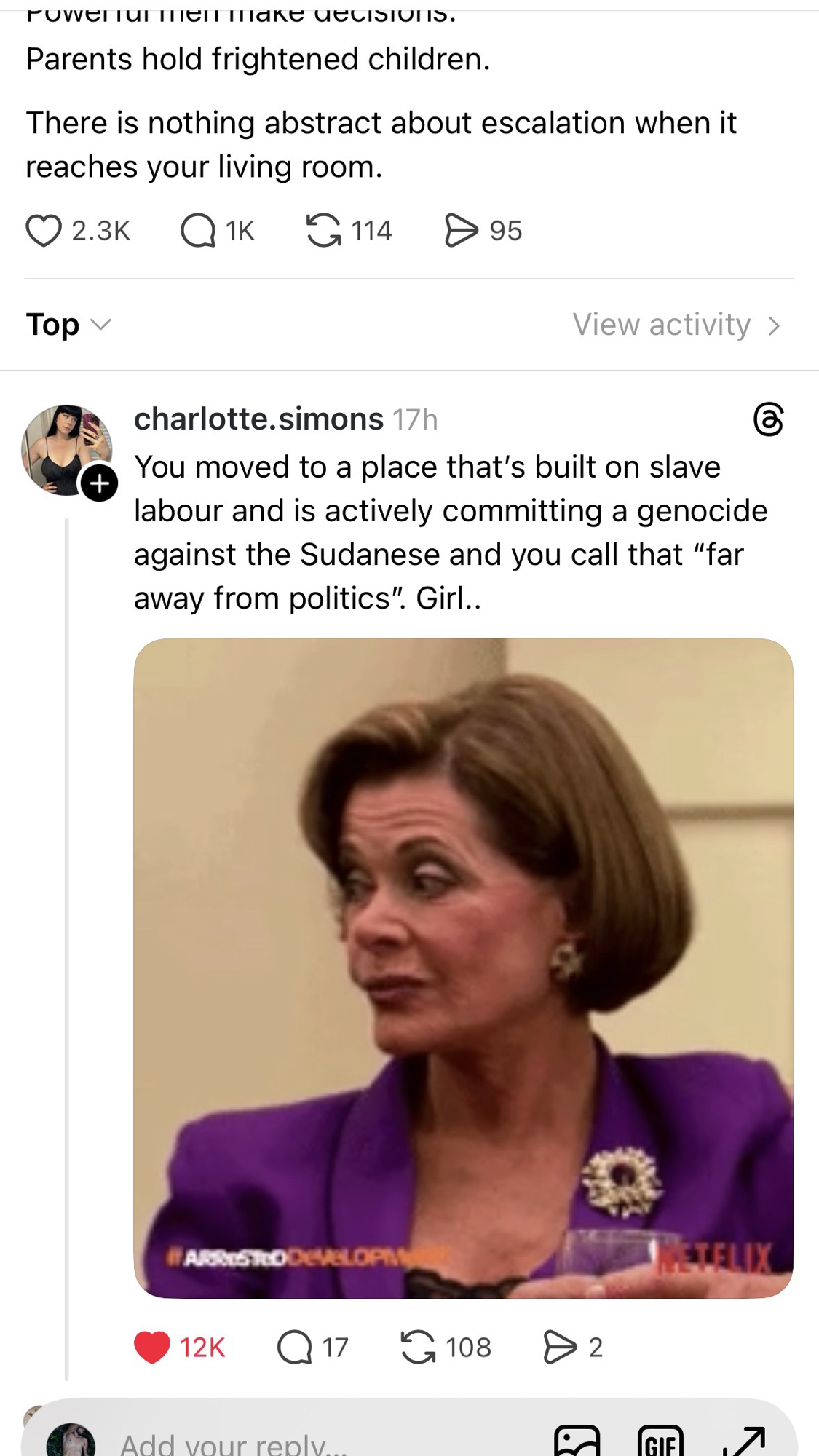Tap the chevron next to View activity

coord(774,325)
